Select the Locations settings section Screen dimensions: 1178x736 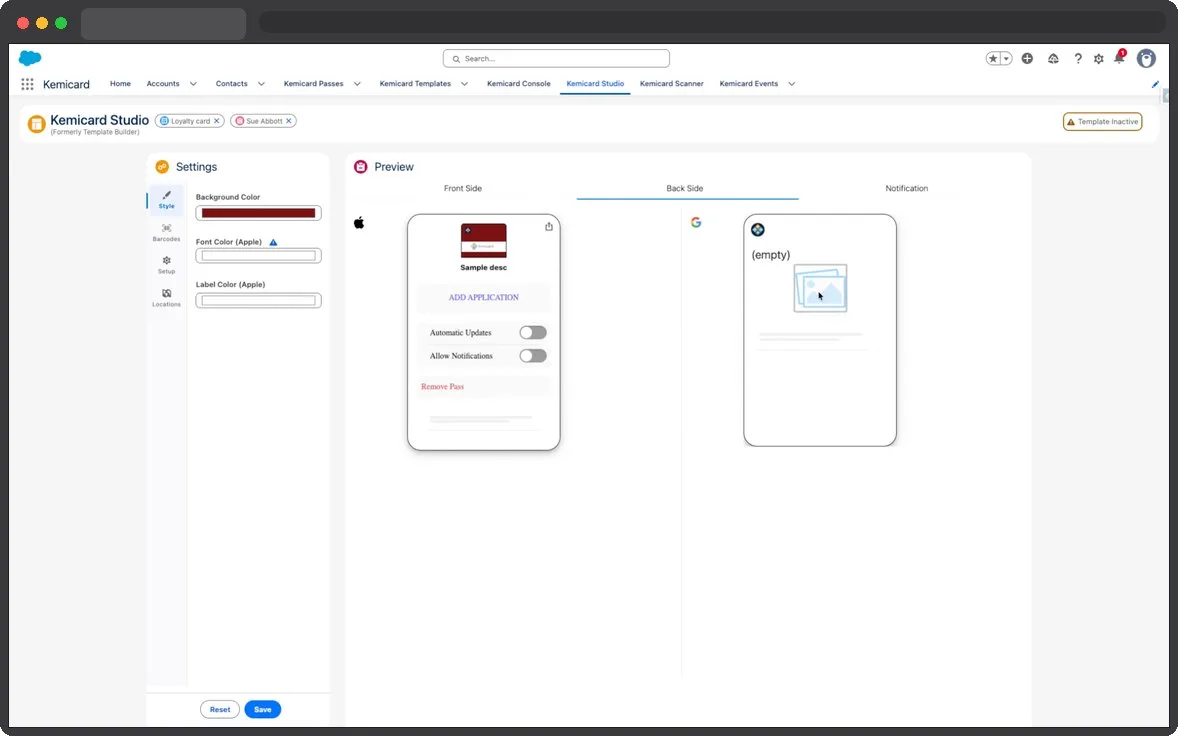tap(166, 298)
